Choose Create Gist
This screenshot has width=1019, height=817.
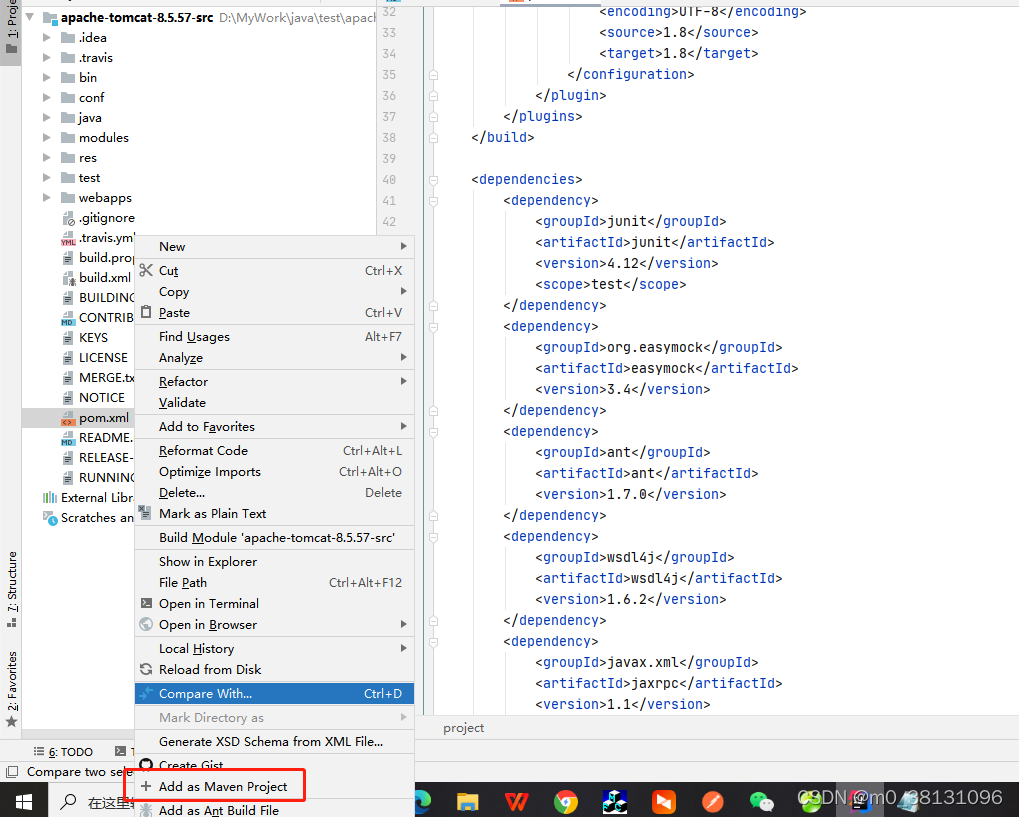tap(274, 765)
